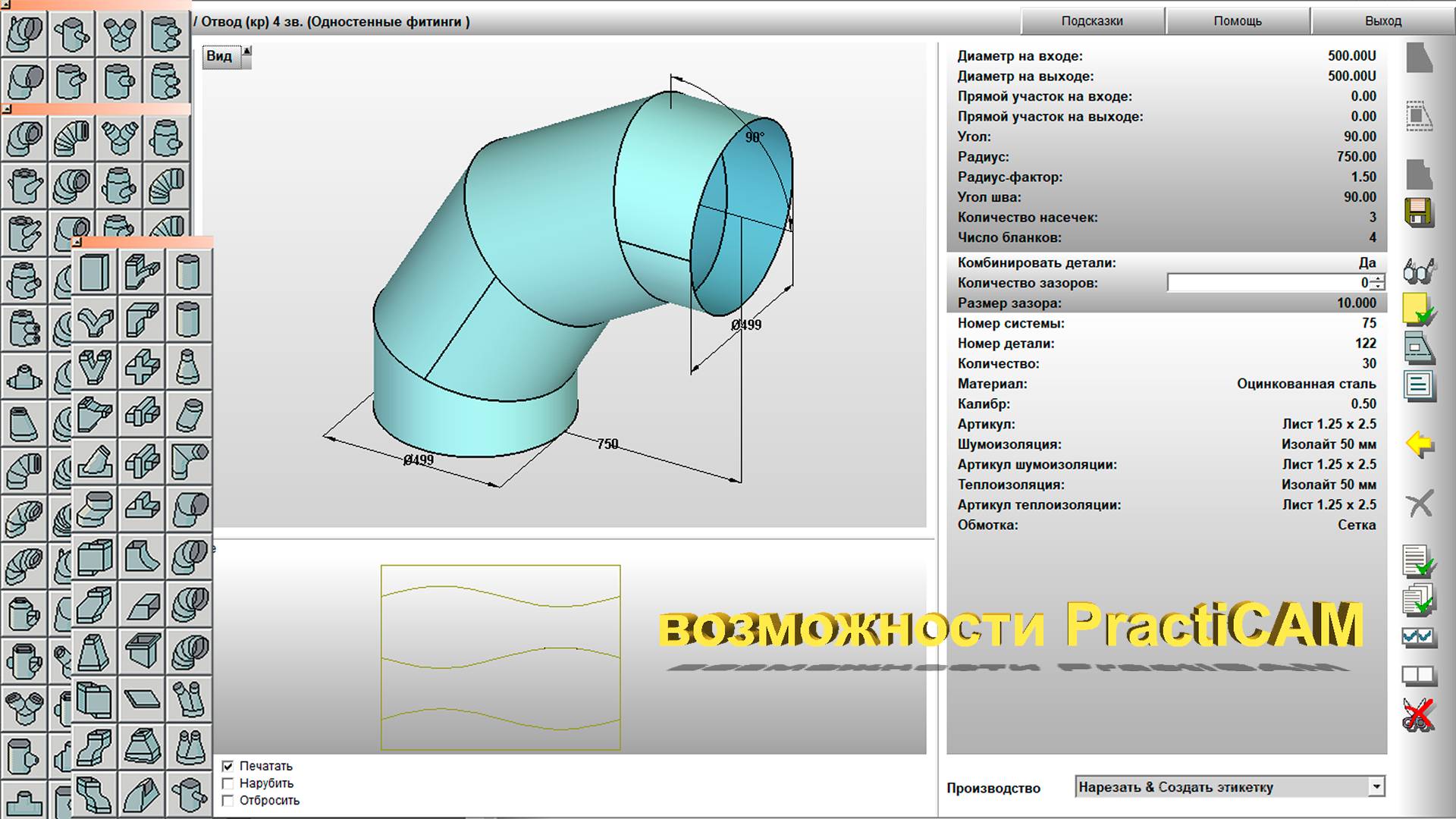Select the flat sheet panel fitting icon
Screen dimensions: 1456x819
coord(142,698)
